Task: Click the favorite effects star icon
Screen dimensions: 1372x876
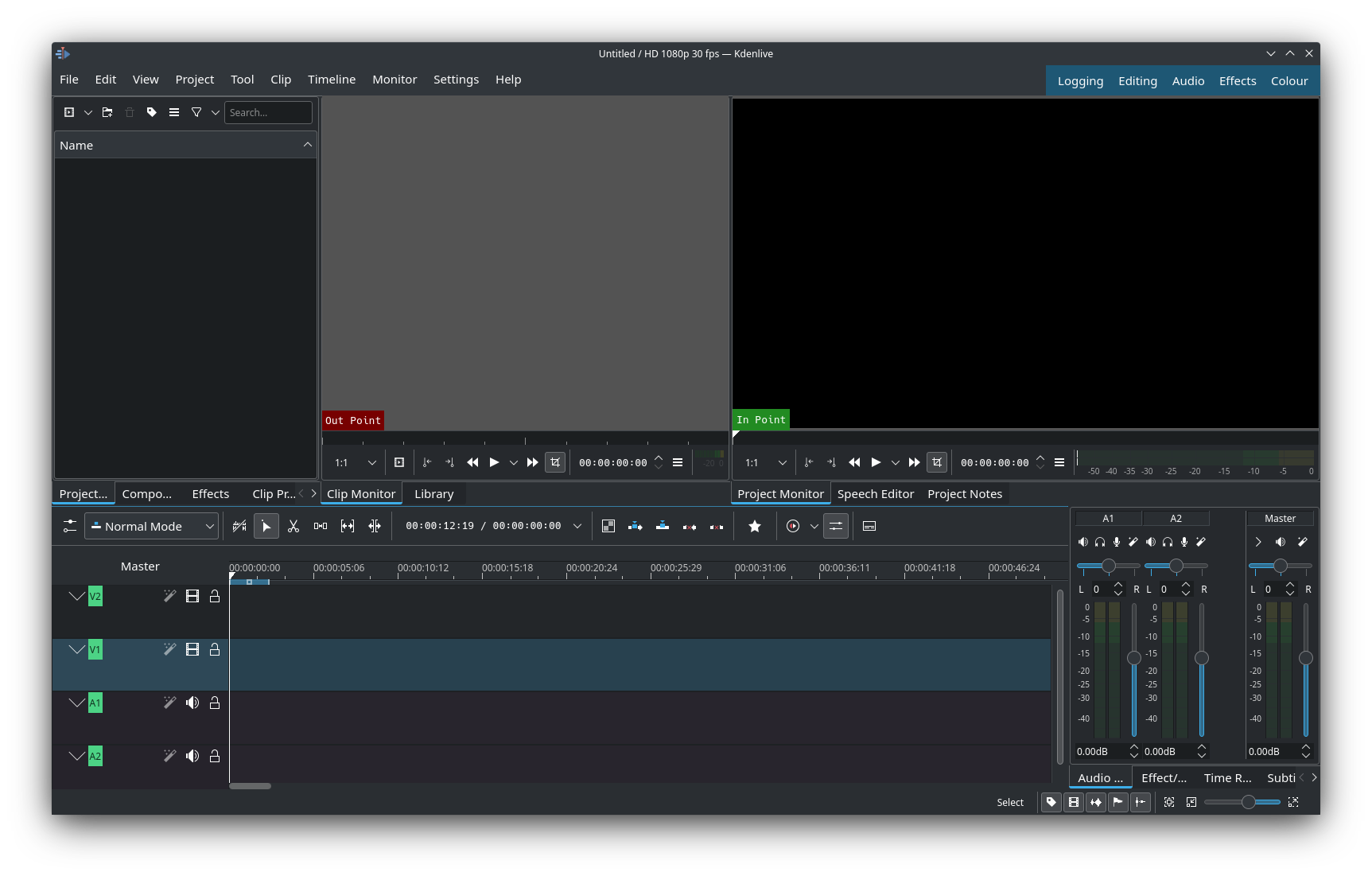Action: coord(755,526)
